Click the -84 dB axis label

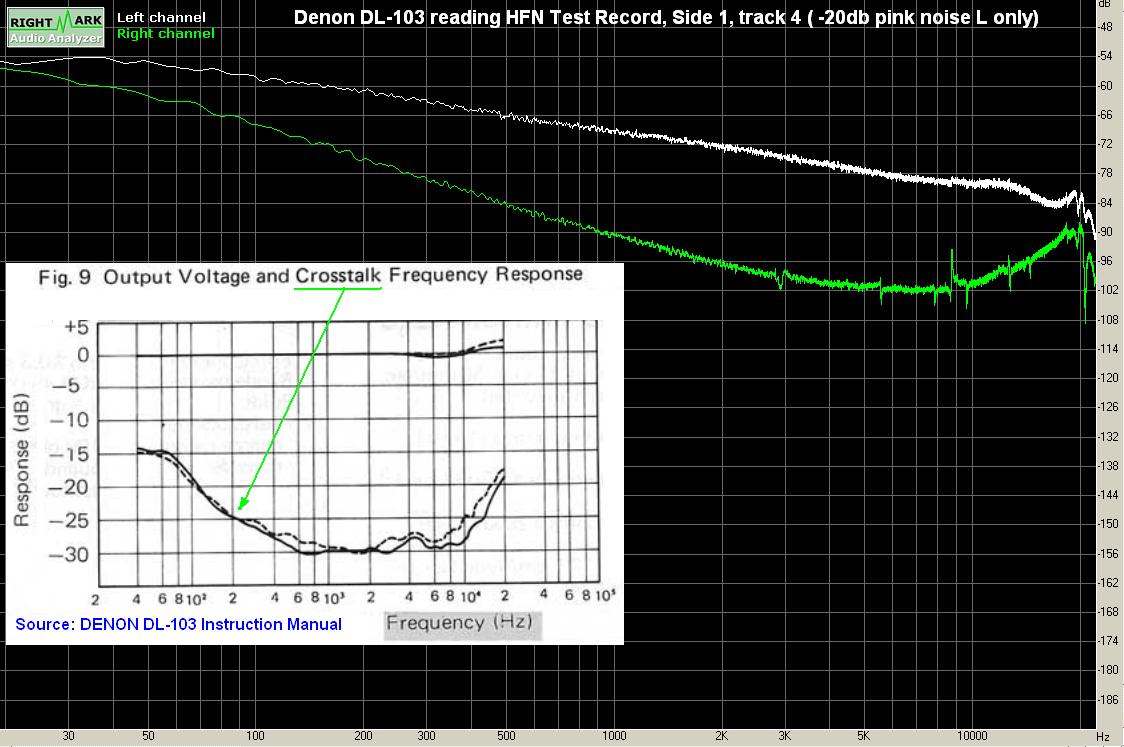click(1105, 202)
